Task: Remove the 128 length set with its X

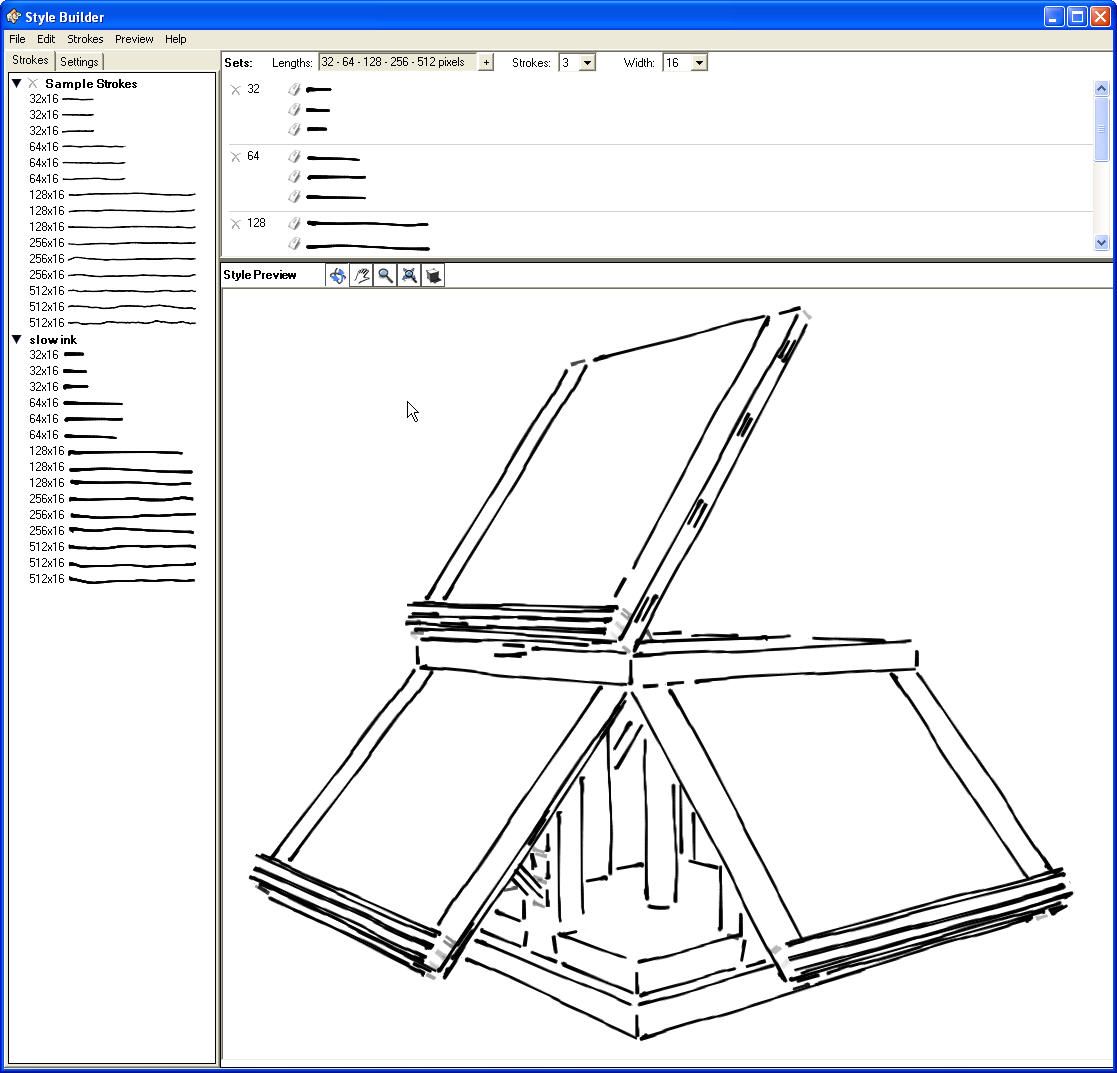Action: tap(236, 224)
